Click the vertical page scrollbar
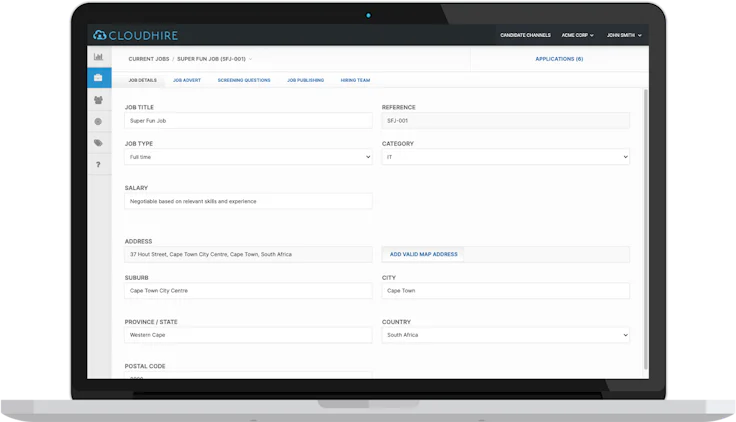Viewport: 736px width, 422px height. tap(646, 229)
